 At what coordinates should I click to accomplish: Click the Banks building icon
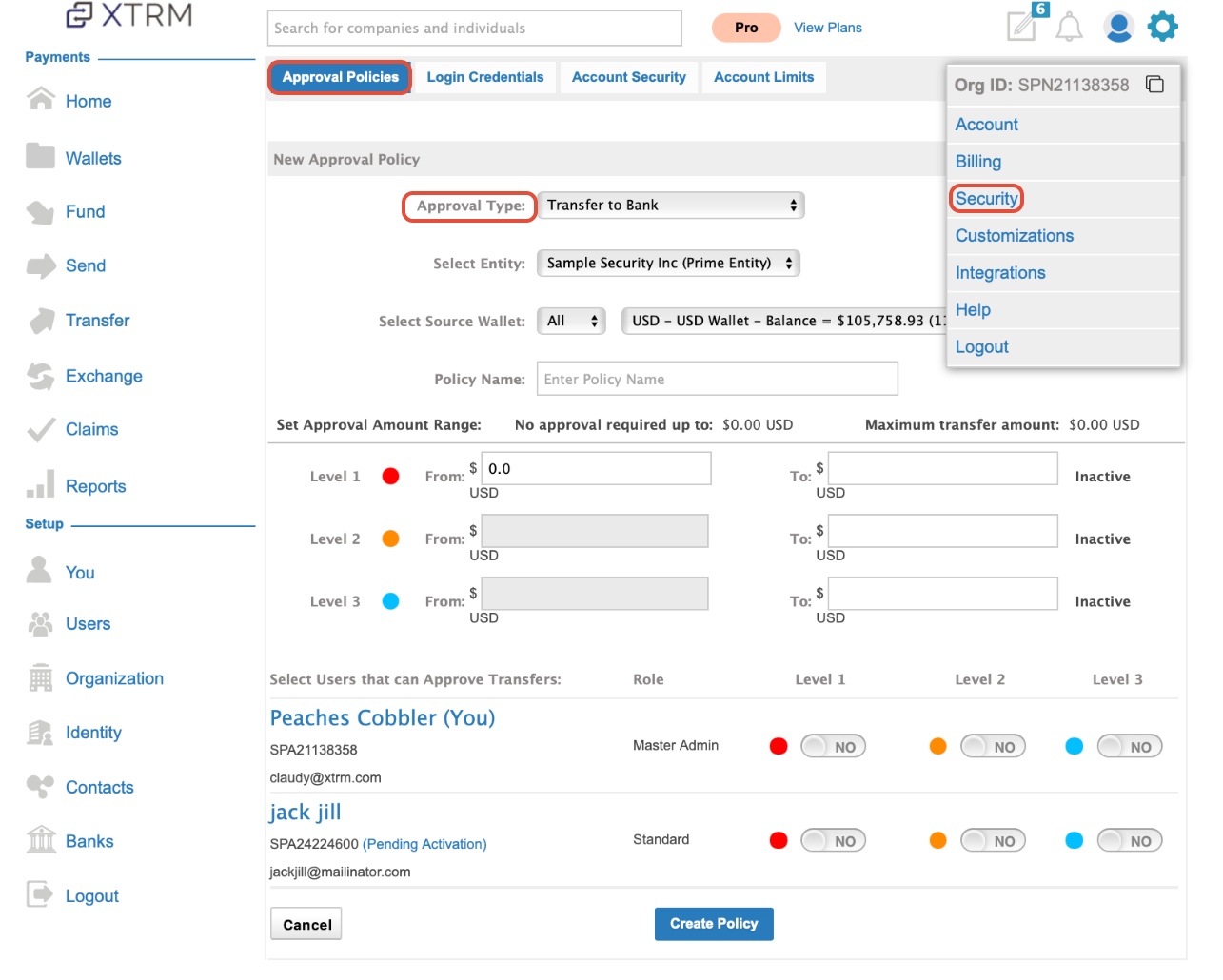point(41,840)
